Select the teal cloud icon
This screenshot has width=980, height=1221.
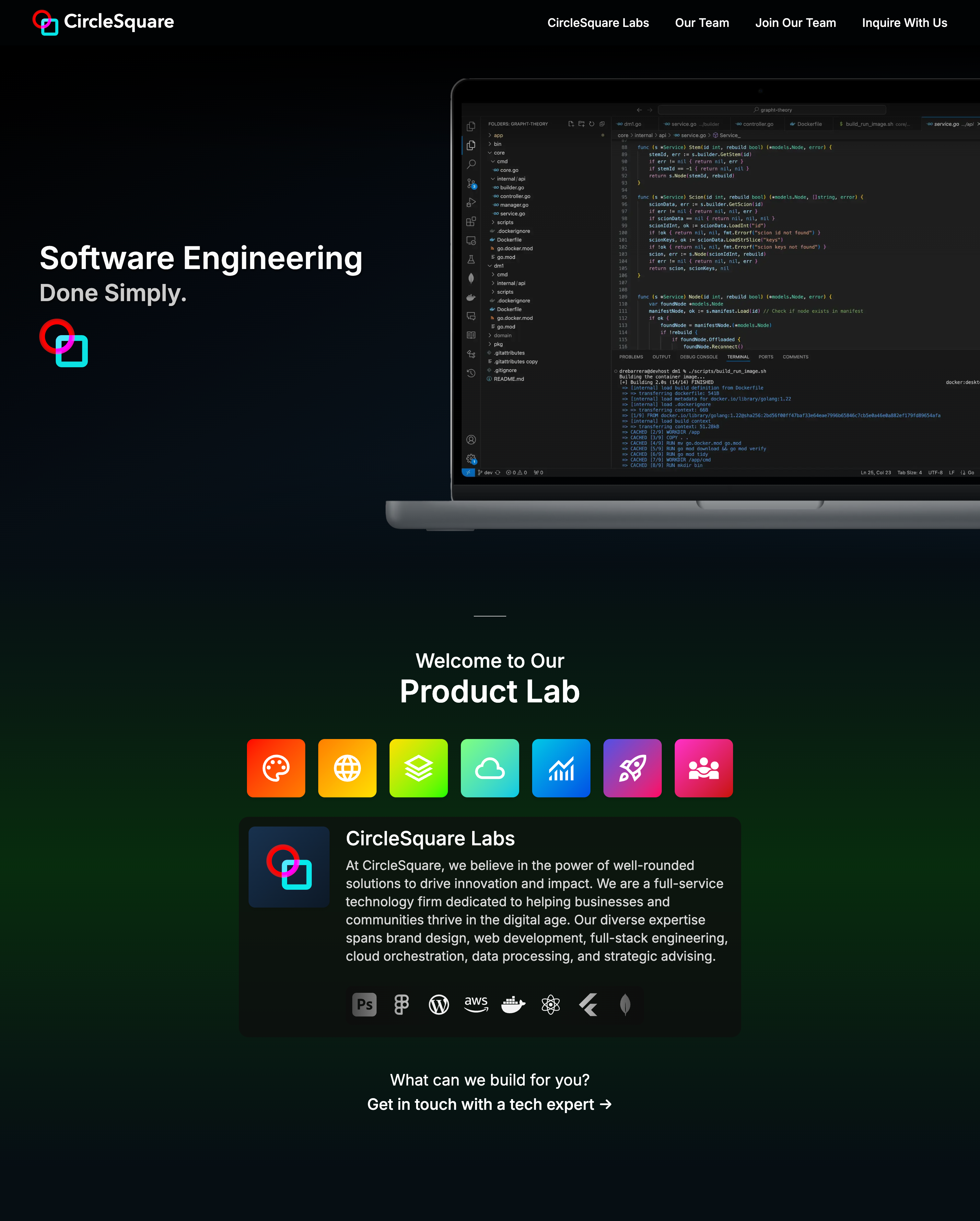pyautogui.click(x=490, y=768)
